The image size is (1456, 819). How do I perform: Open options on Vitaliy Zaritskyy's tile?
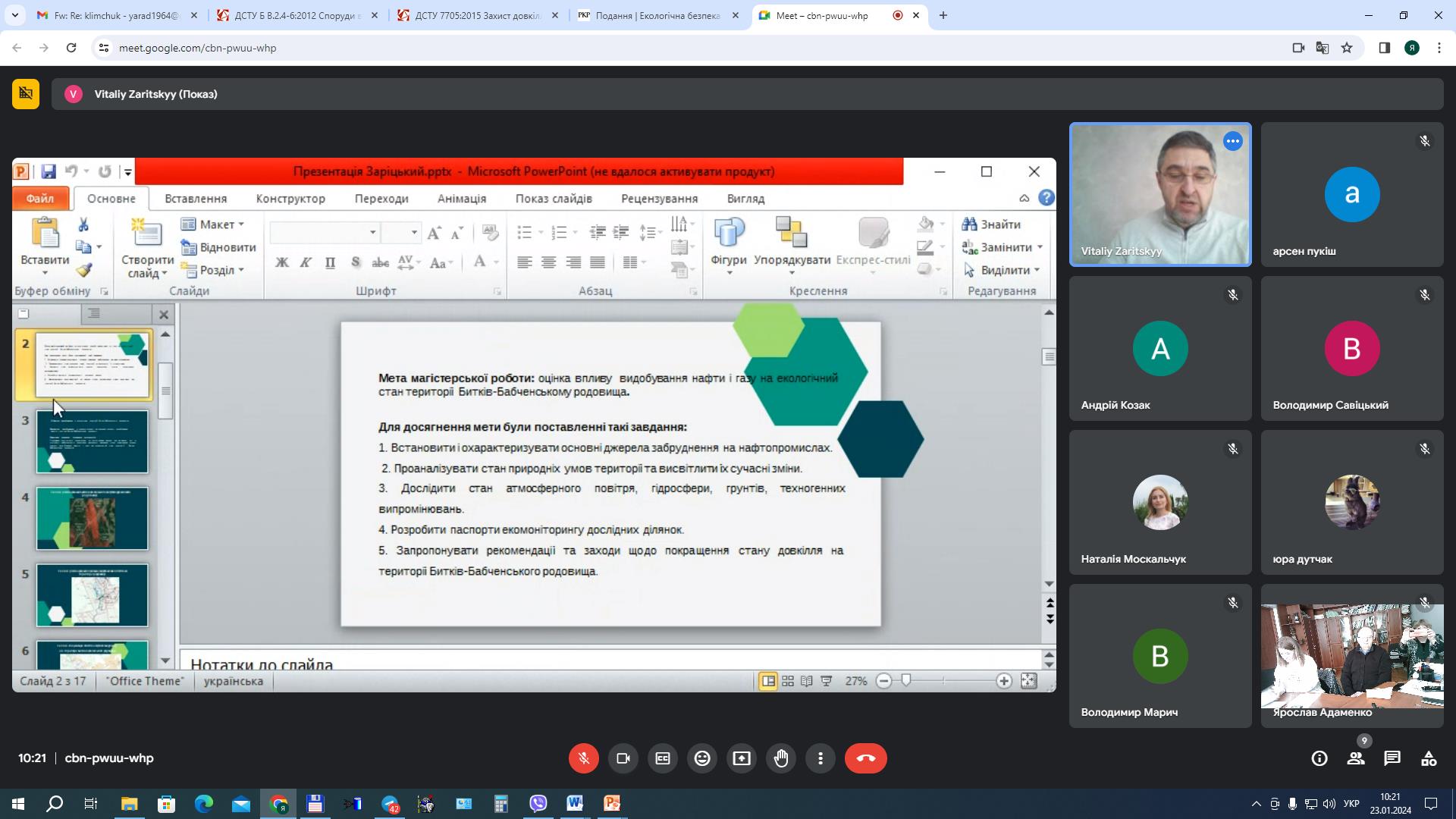[x=1232, y=141]
